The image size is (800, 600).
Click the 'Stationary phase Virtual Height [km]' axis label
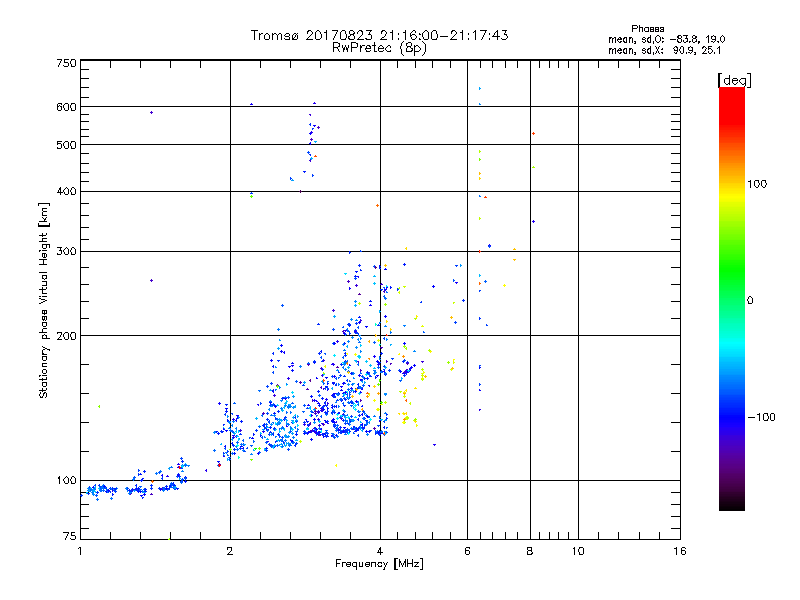[x=44, y=301]
